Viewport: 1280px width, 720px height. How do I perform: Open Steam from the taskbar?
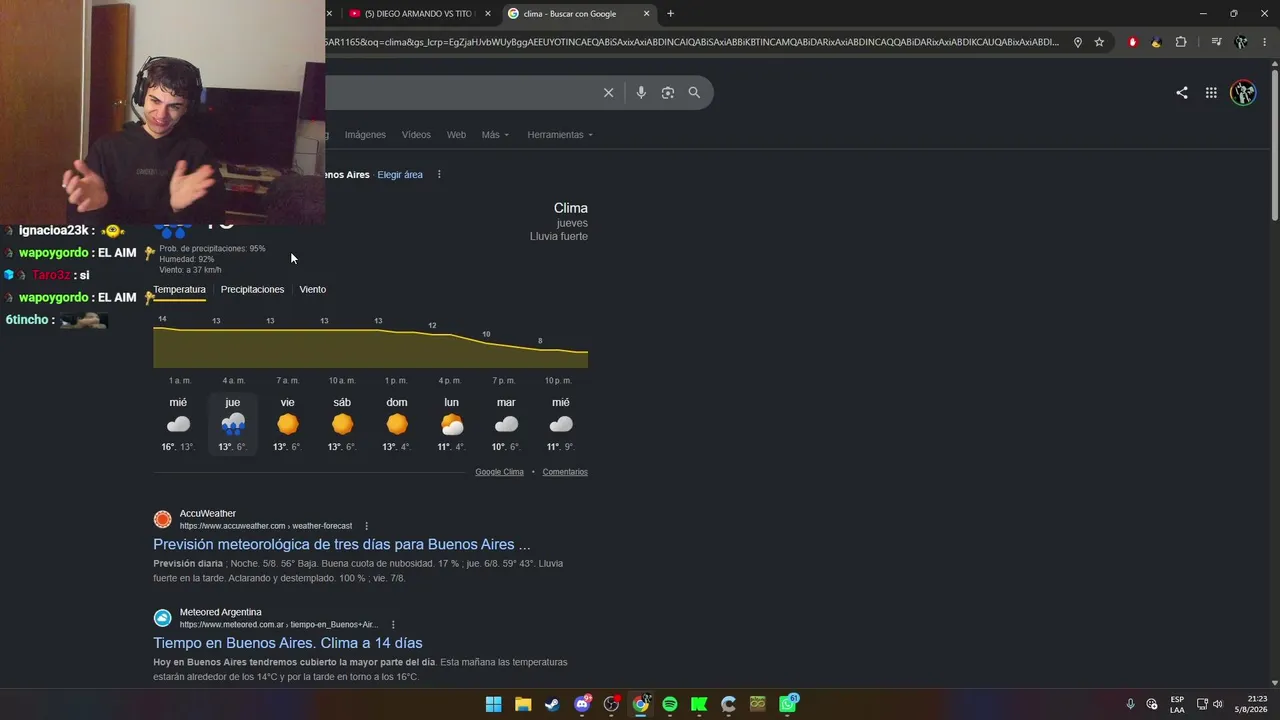click(552, 704)
